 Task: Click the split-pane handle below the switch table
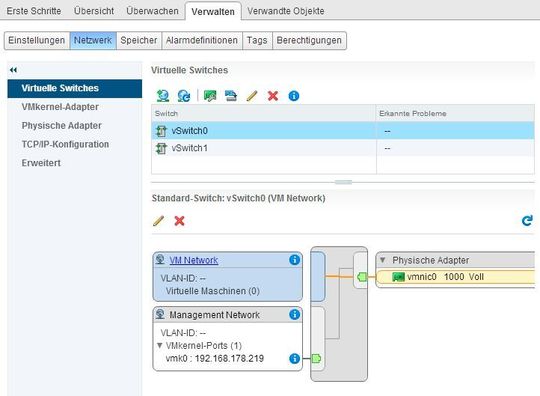(x=343, y=182)
